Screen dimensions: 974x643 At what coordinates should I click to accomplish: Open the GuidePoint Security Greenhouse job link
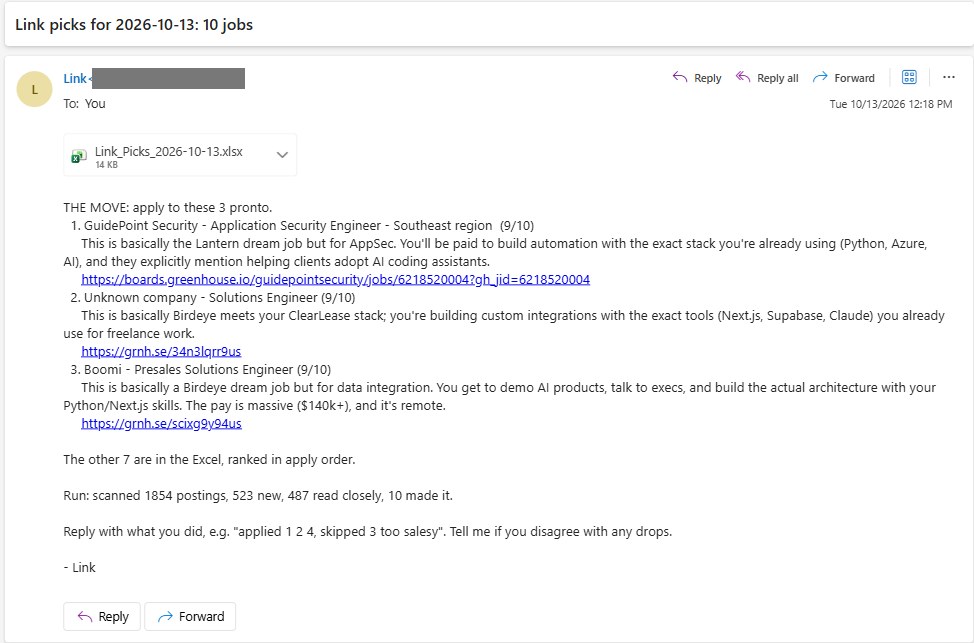335,280
